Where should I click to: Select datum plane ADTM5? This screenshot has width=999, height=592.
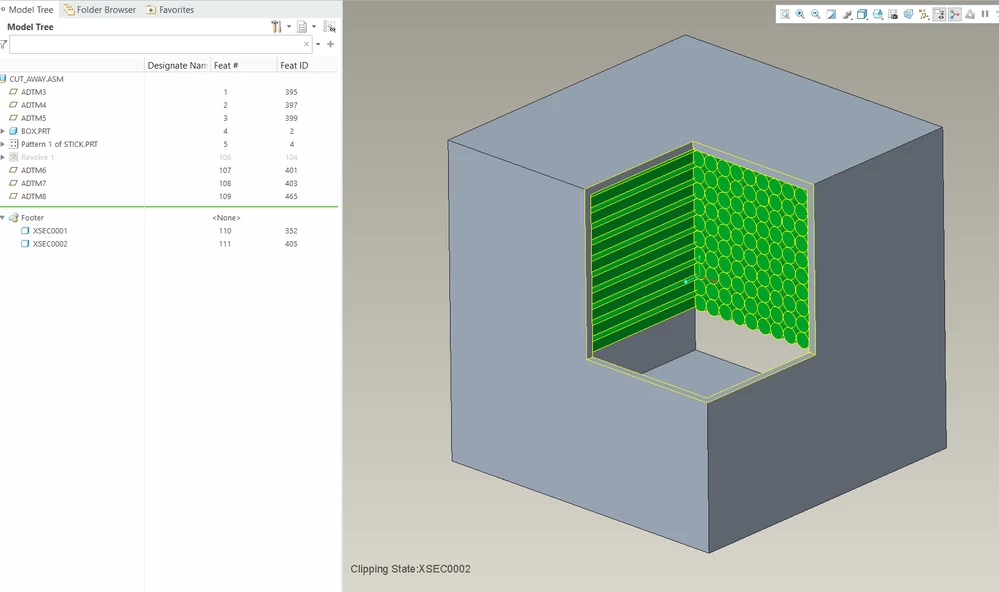pyautogui.click(x=33, y=118)
